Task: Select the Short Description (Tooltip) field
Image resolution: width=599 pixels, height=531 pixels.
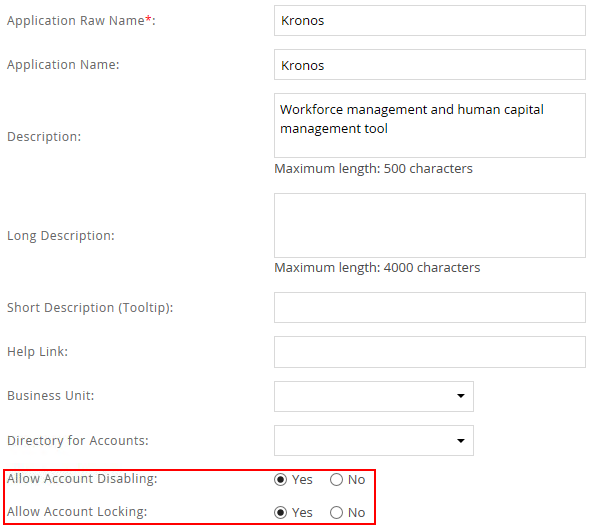Action: click(x=429, y=308)
